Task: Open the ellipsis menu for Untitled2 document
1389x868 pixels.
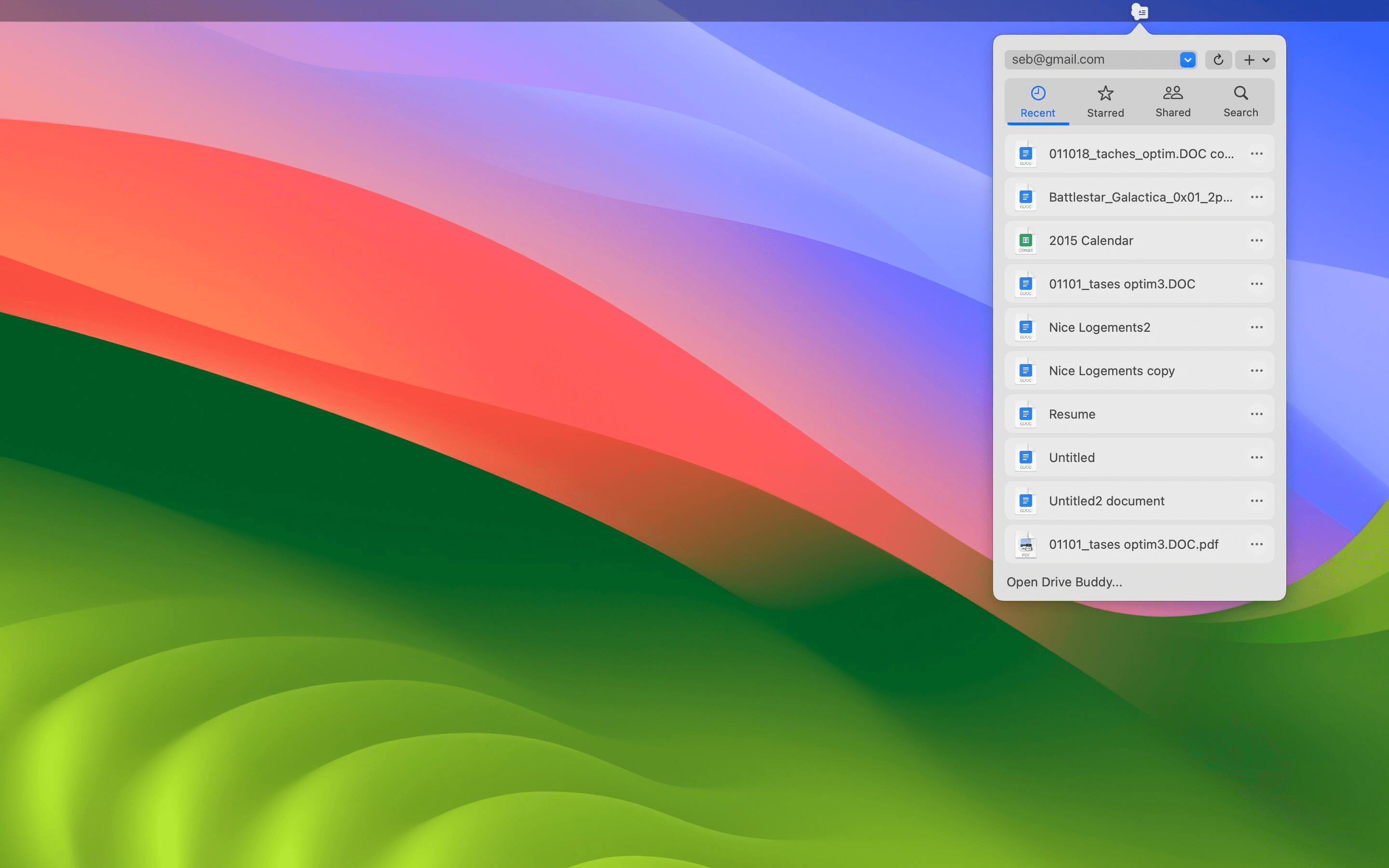Action: pyautogui.click(x=1256, y=501)
